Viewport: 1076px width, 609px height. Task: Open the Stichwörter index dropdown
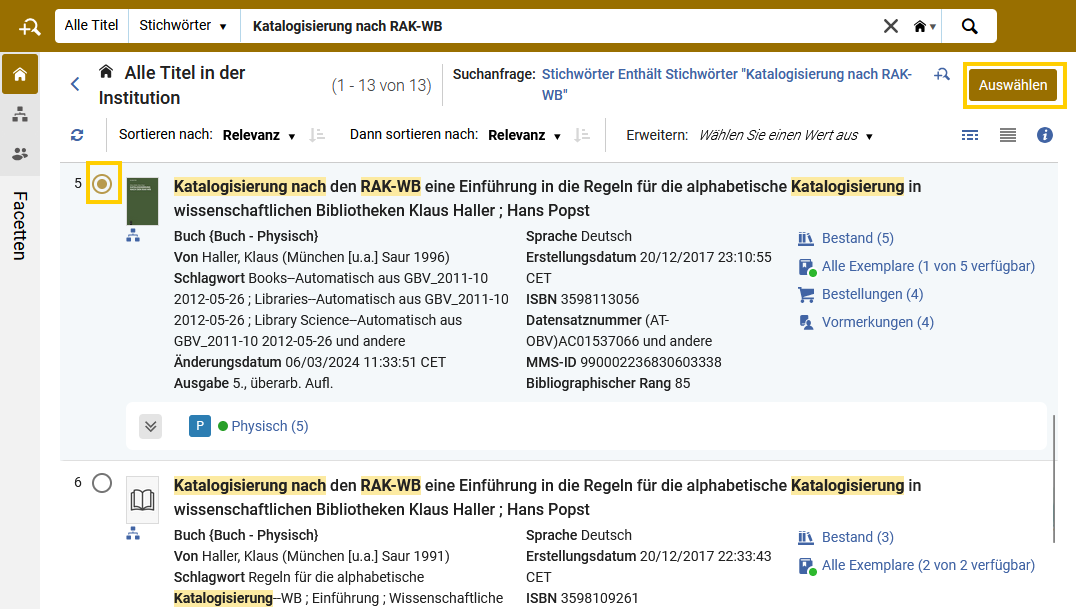[183, 25]
